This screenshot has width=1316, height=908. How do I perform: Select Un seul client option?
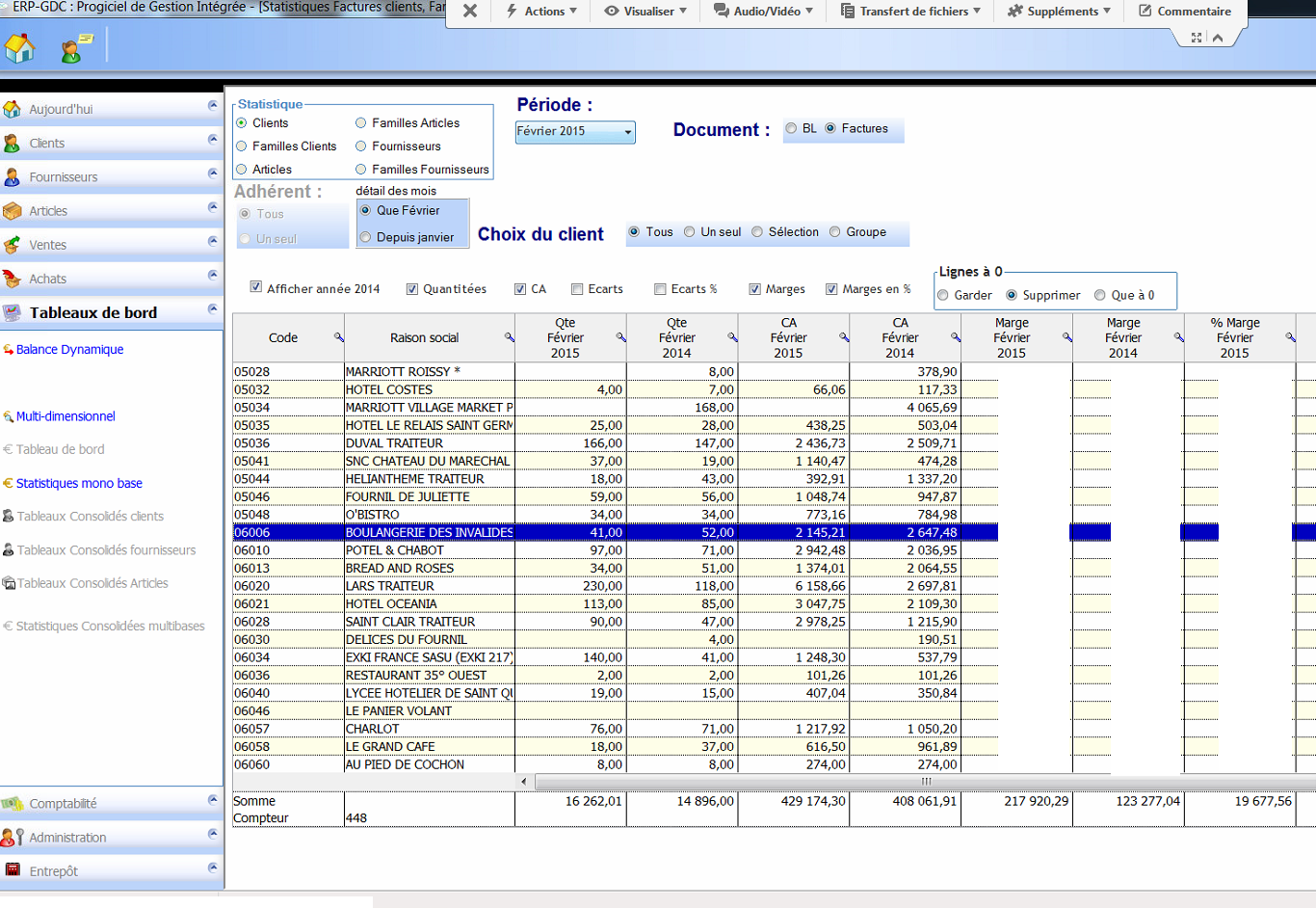[x=690, y=231]
